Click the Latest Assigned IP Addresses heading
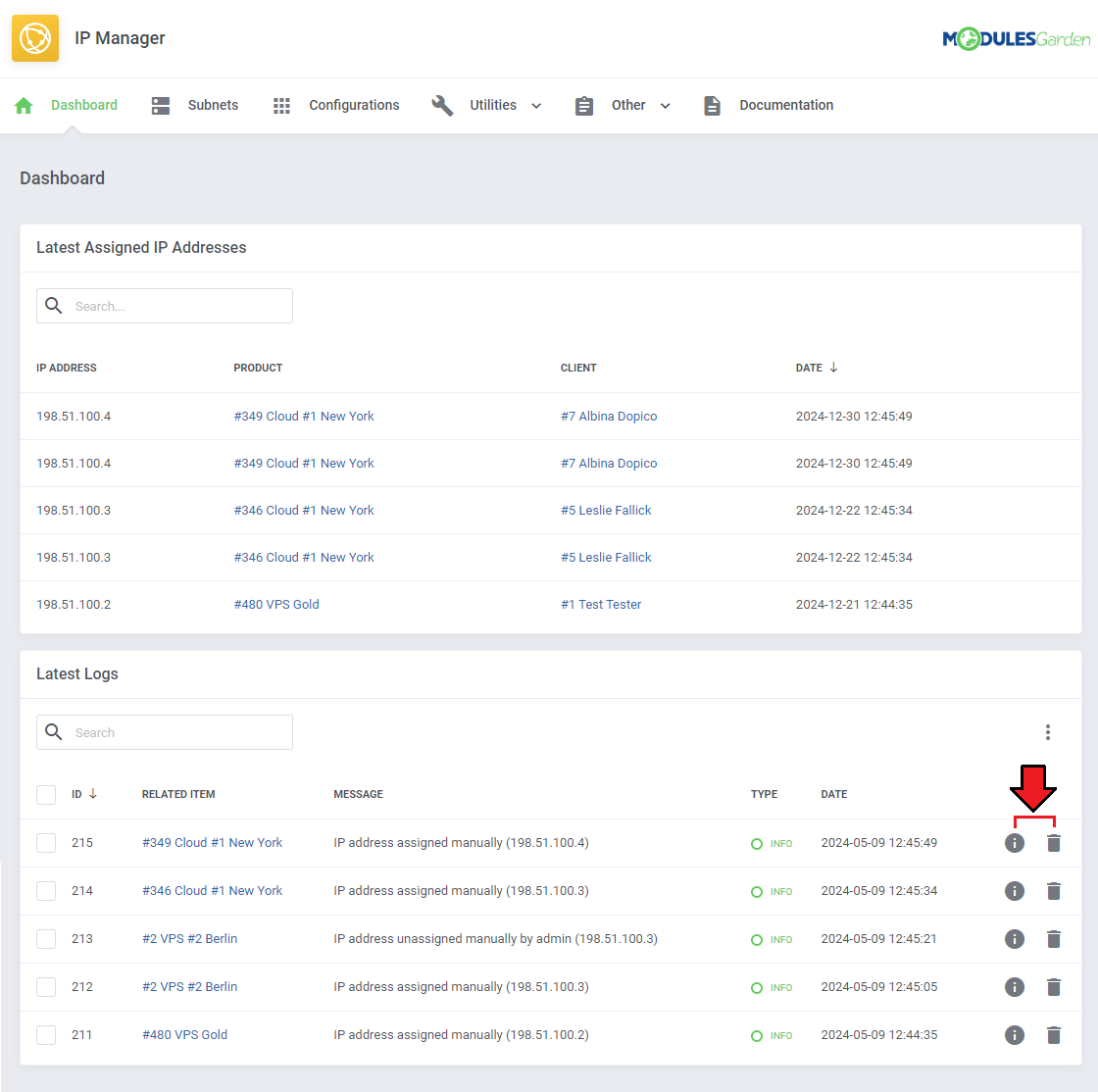This screenshot has width=1098, height=1092. tap(141, 248)
